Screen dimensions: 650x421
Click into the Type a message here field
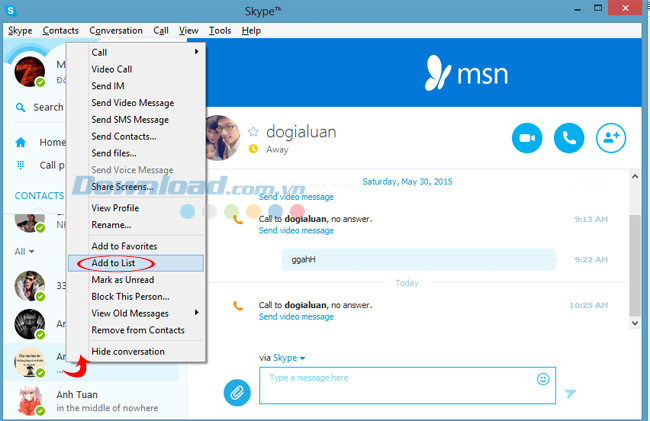click(x=407, y=385)
